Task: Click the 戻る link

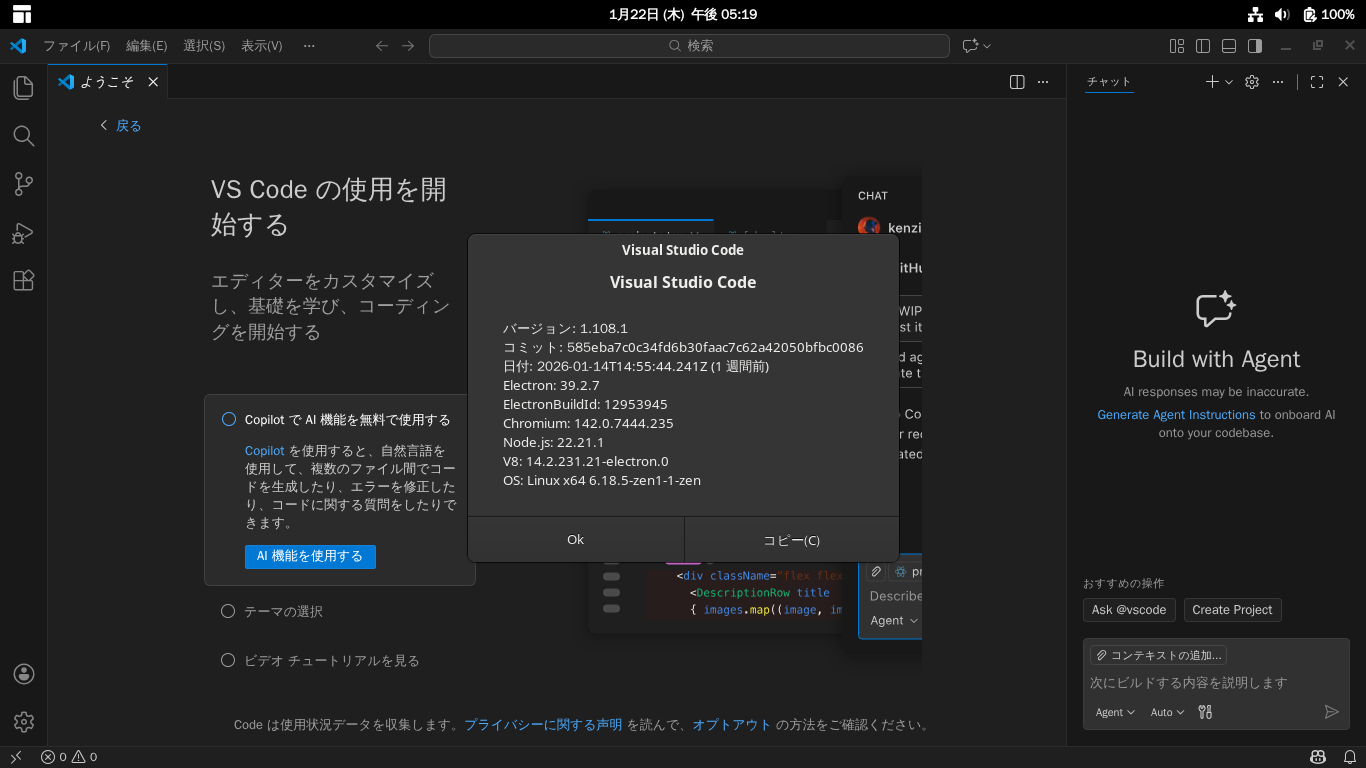Action: 120,126
